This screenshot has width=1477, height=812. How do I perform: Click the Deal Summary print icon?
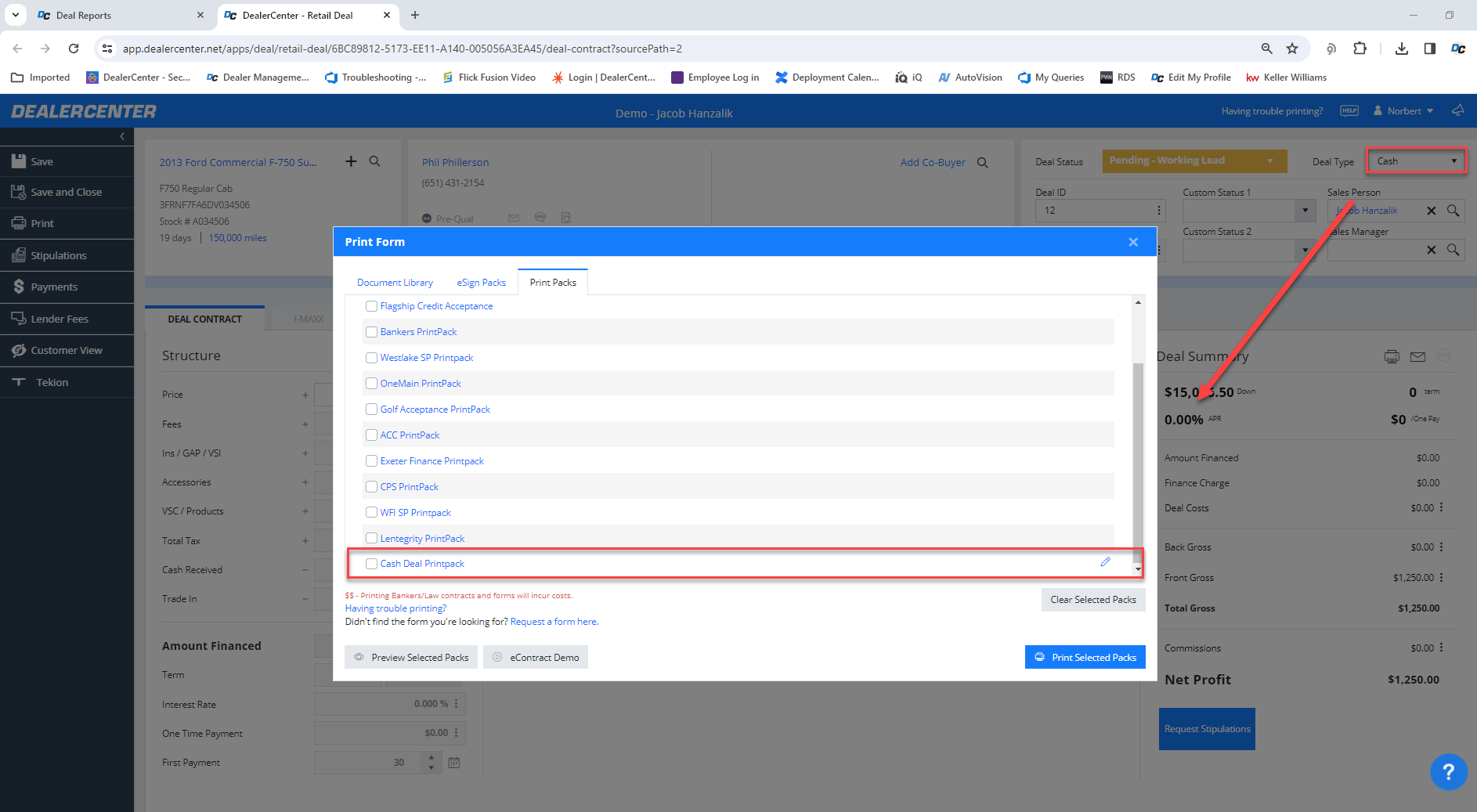coord(1392,357)
